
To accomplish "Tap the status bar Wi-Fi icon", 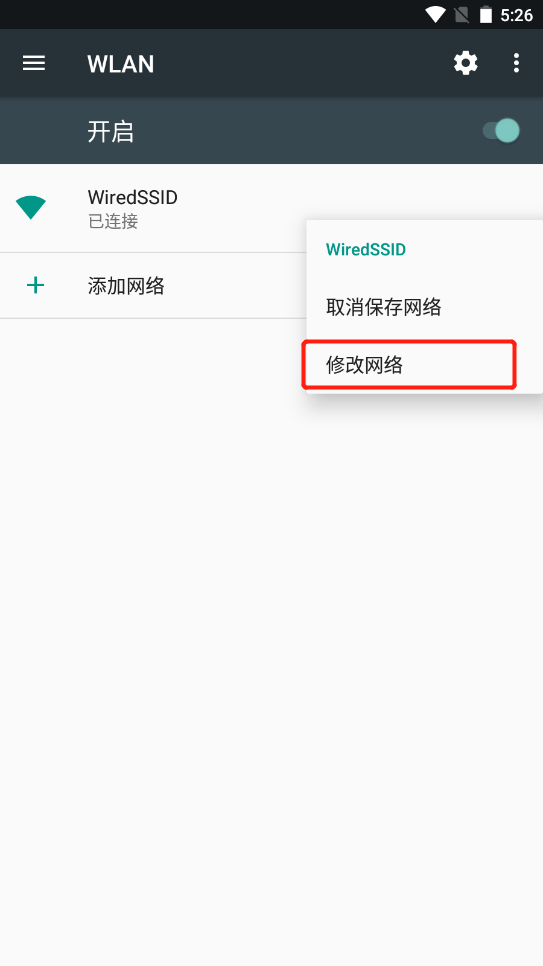I will point(435,15).
